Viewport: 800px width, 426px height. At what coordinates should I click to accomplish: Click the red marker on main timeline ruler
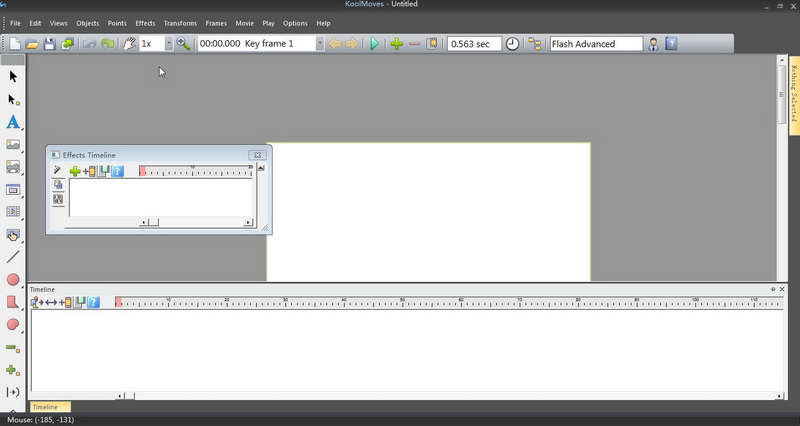[118, 303]
